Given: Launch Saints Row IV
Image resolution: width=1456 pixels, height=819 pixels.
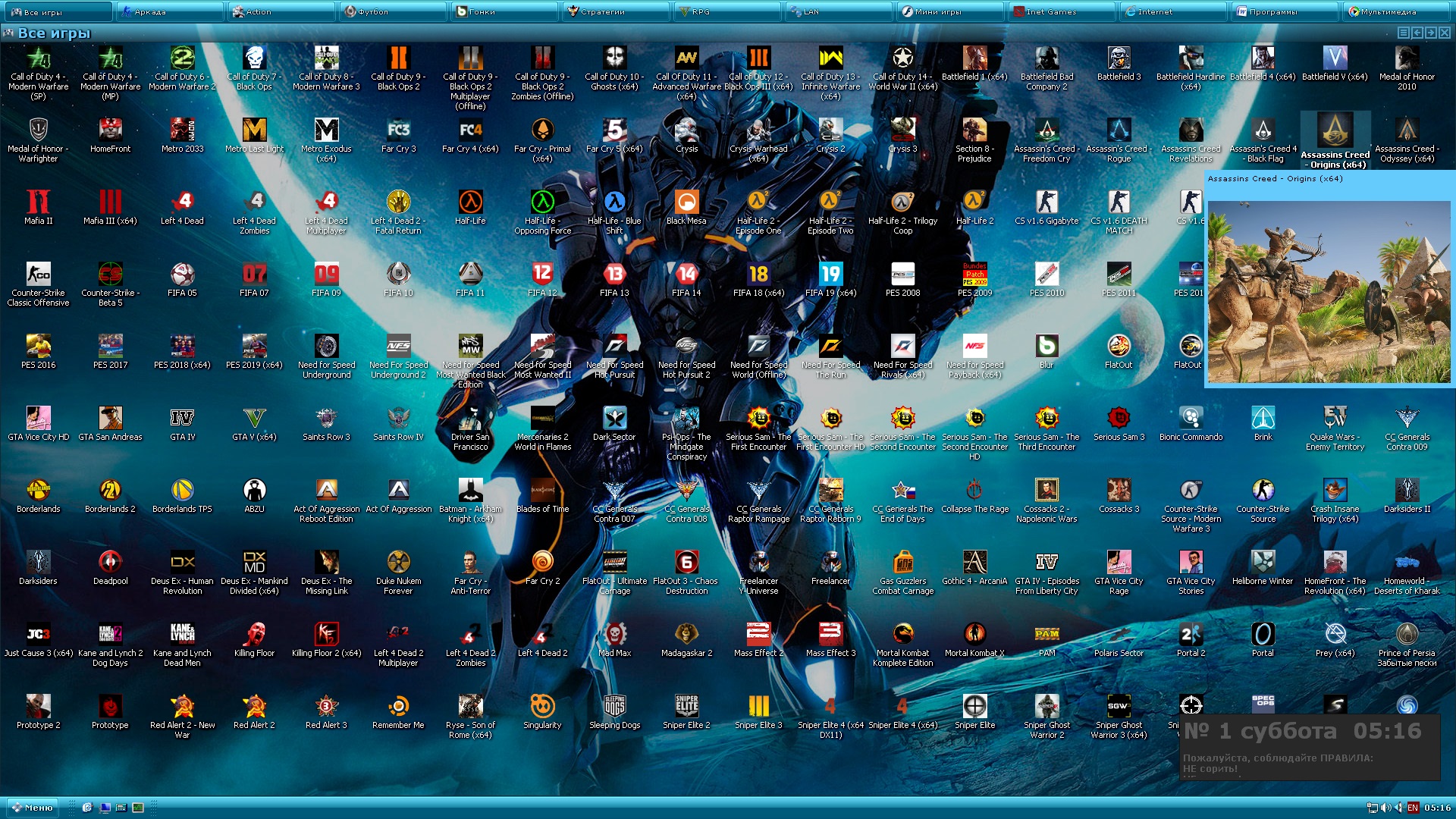Looking at the screenshot, I should click(x=398, y=424).
